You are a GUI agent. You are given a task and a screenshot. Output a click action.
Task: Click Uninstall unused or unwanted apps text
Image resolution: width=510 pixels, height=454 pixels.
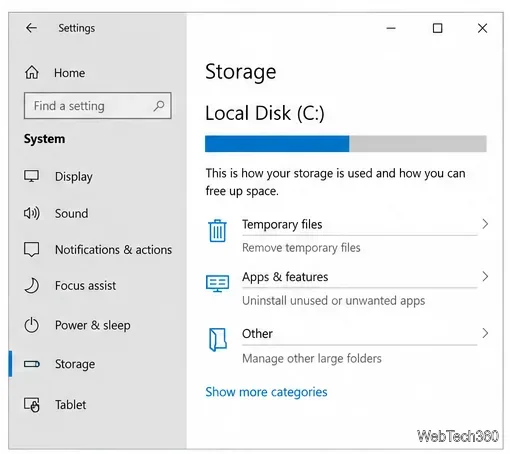point(334,301)
